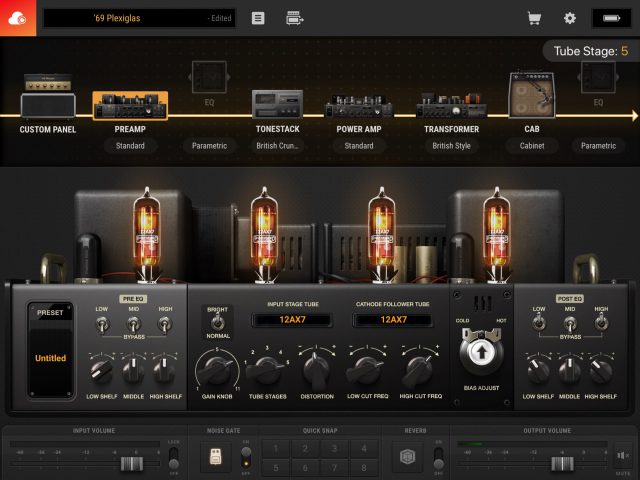Open the settings gear
Image resolution: width=640 pixels, height=480 pixels.
[x=569, y=18]
